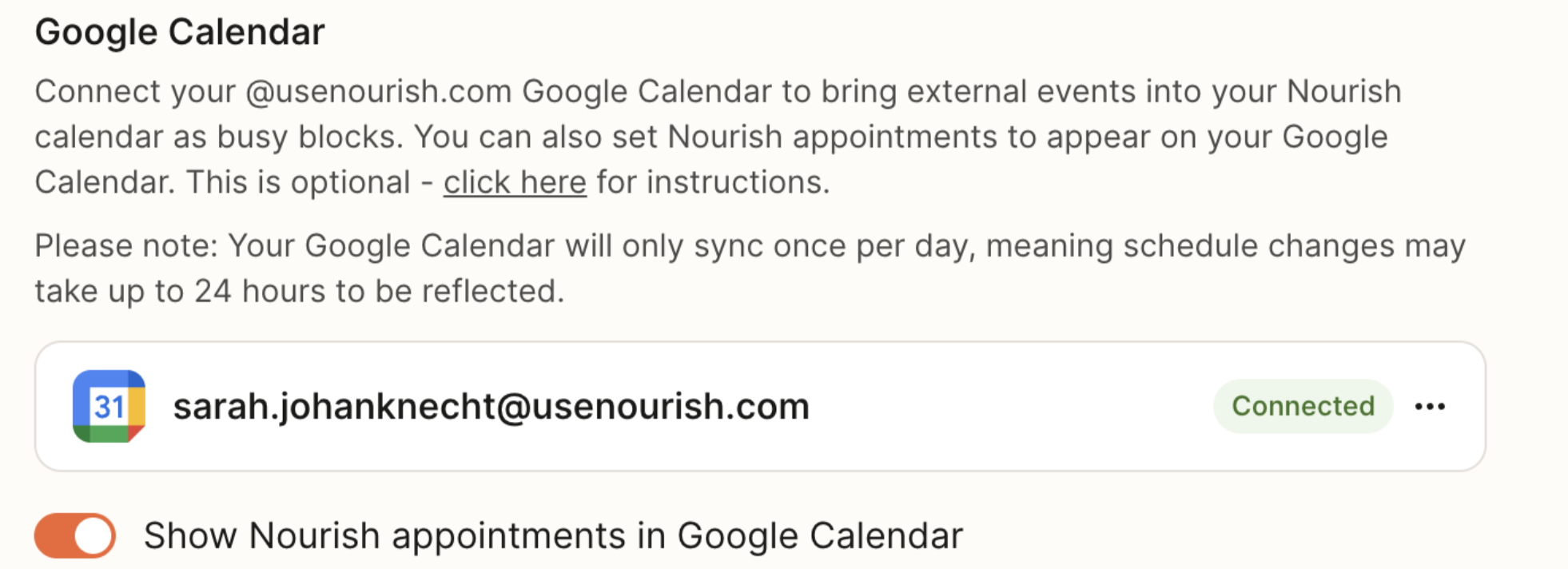Click the 'This is optional' text

click(298, 183)
